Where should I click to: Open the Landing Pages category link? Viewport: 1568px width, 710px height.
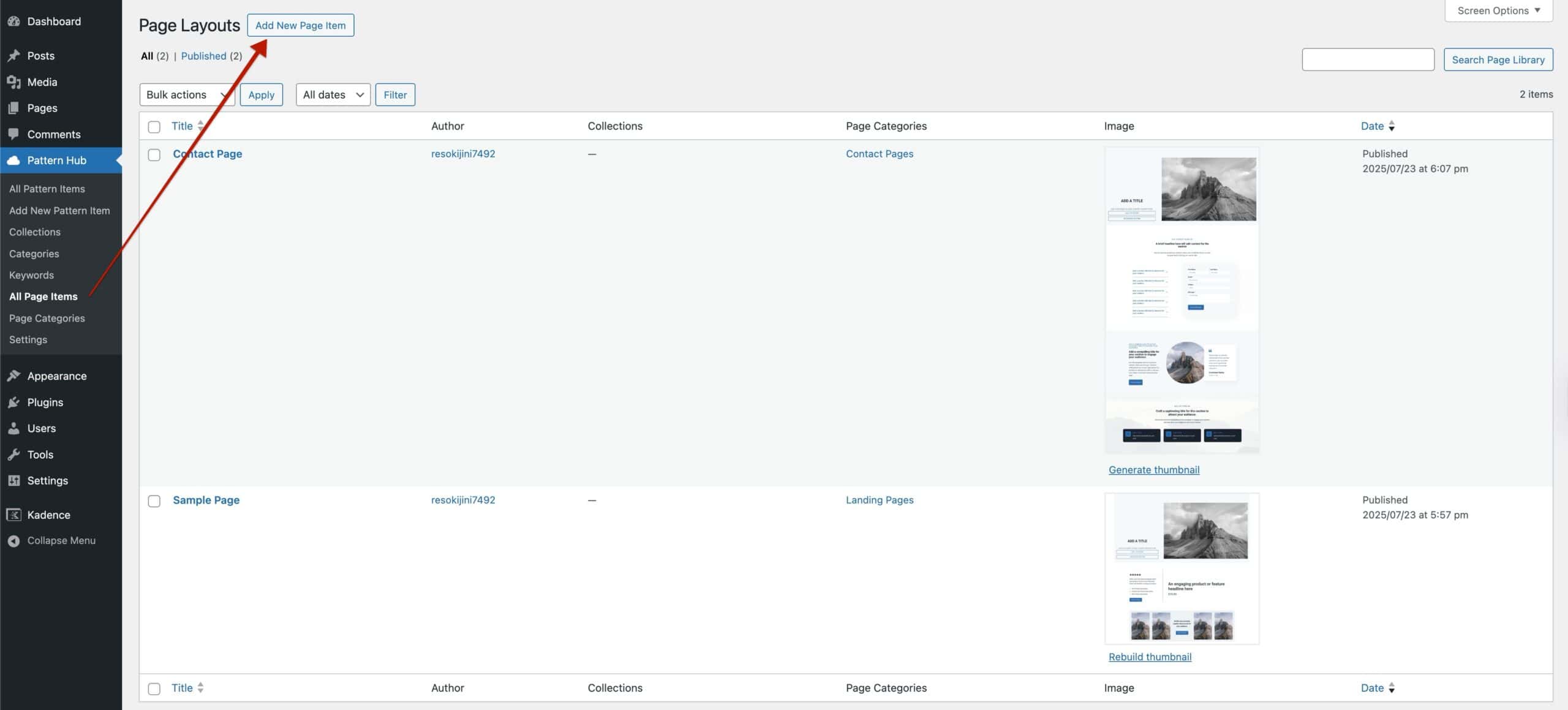click(x=879, y=500)
